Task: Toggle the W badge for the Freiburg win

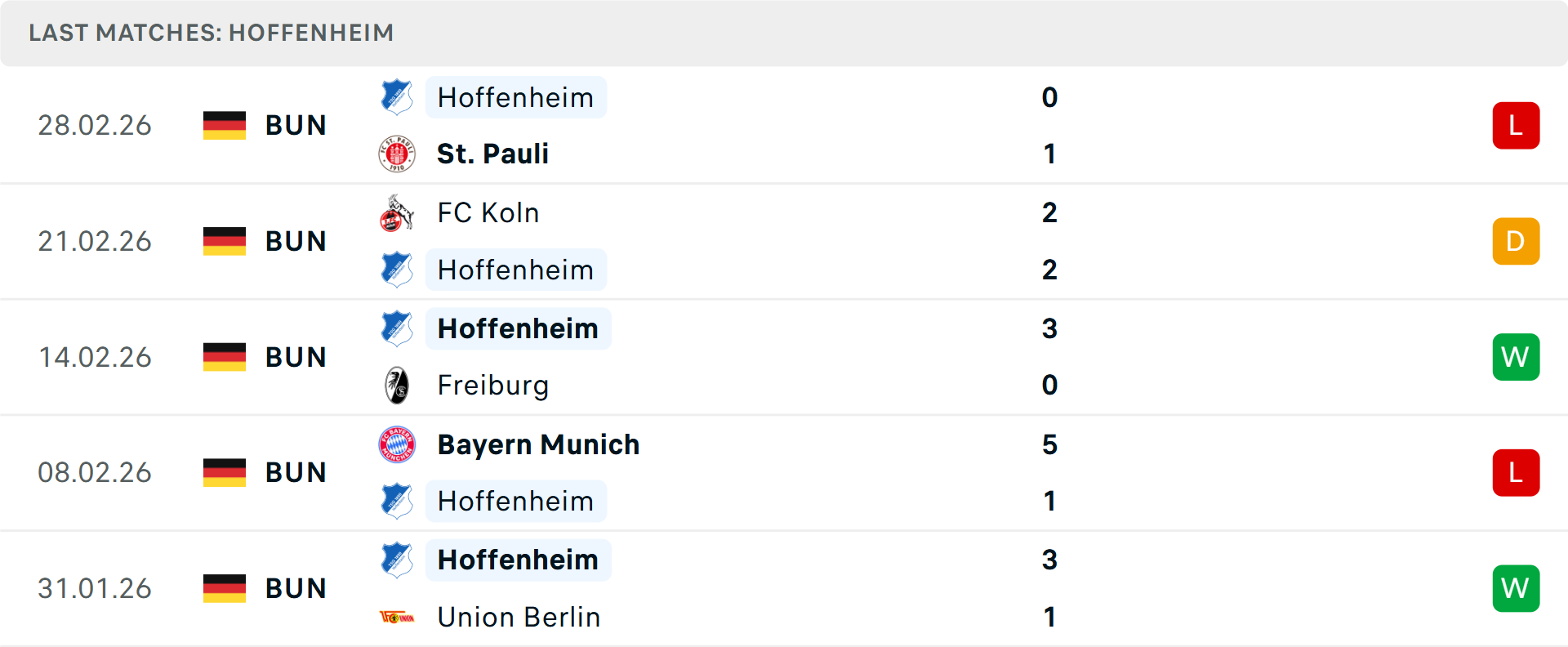Action: coord(1516,357)
